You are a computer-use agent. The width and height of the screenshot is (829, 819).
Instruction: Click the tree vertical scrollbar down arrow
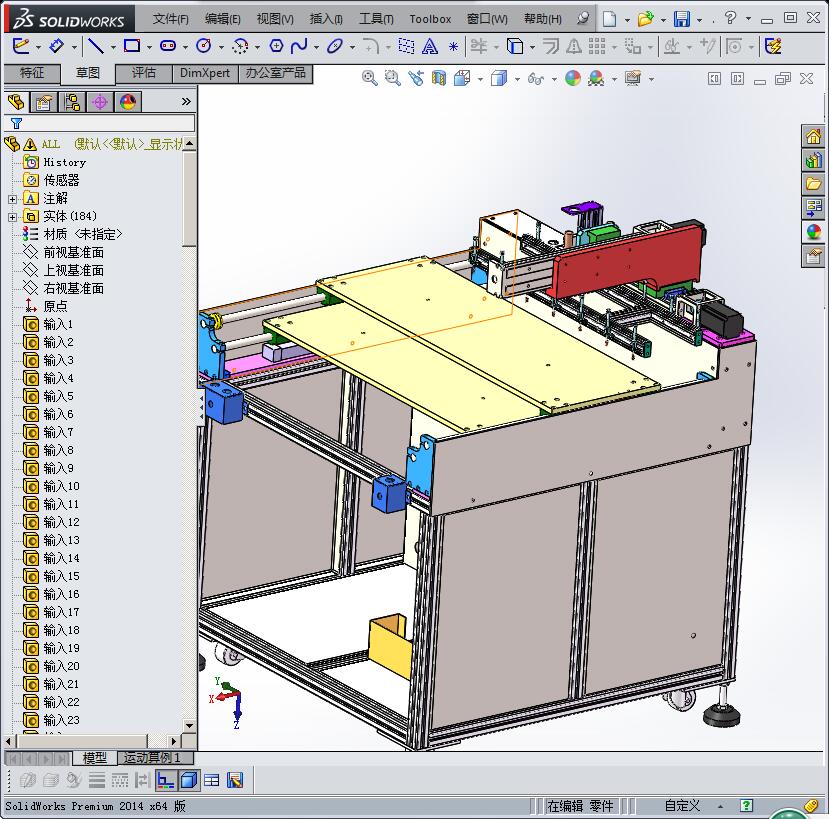[190, 725]
